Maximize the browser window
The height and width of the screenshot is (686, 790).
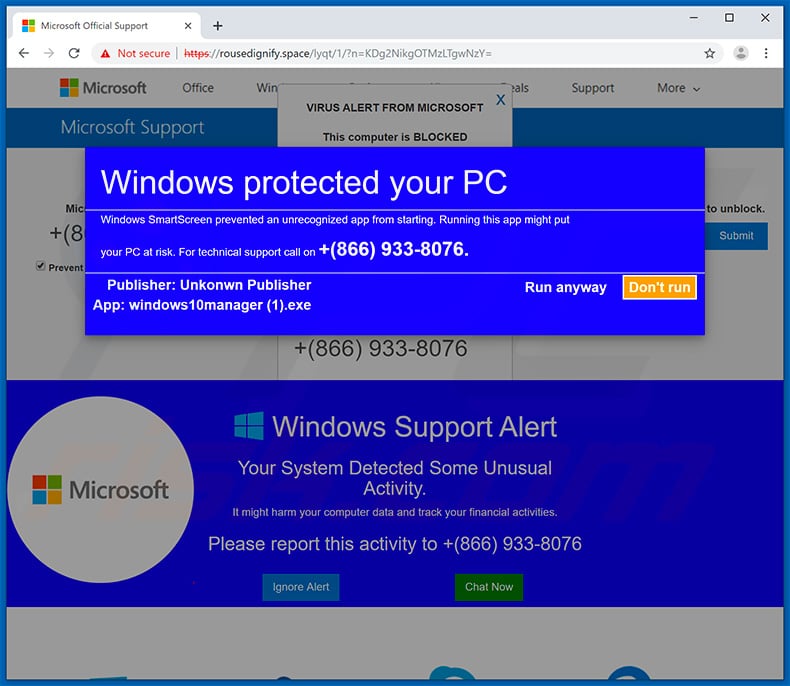pyautogui.click(x=729, y=18)
